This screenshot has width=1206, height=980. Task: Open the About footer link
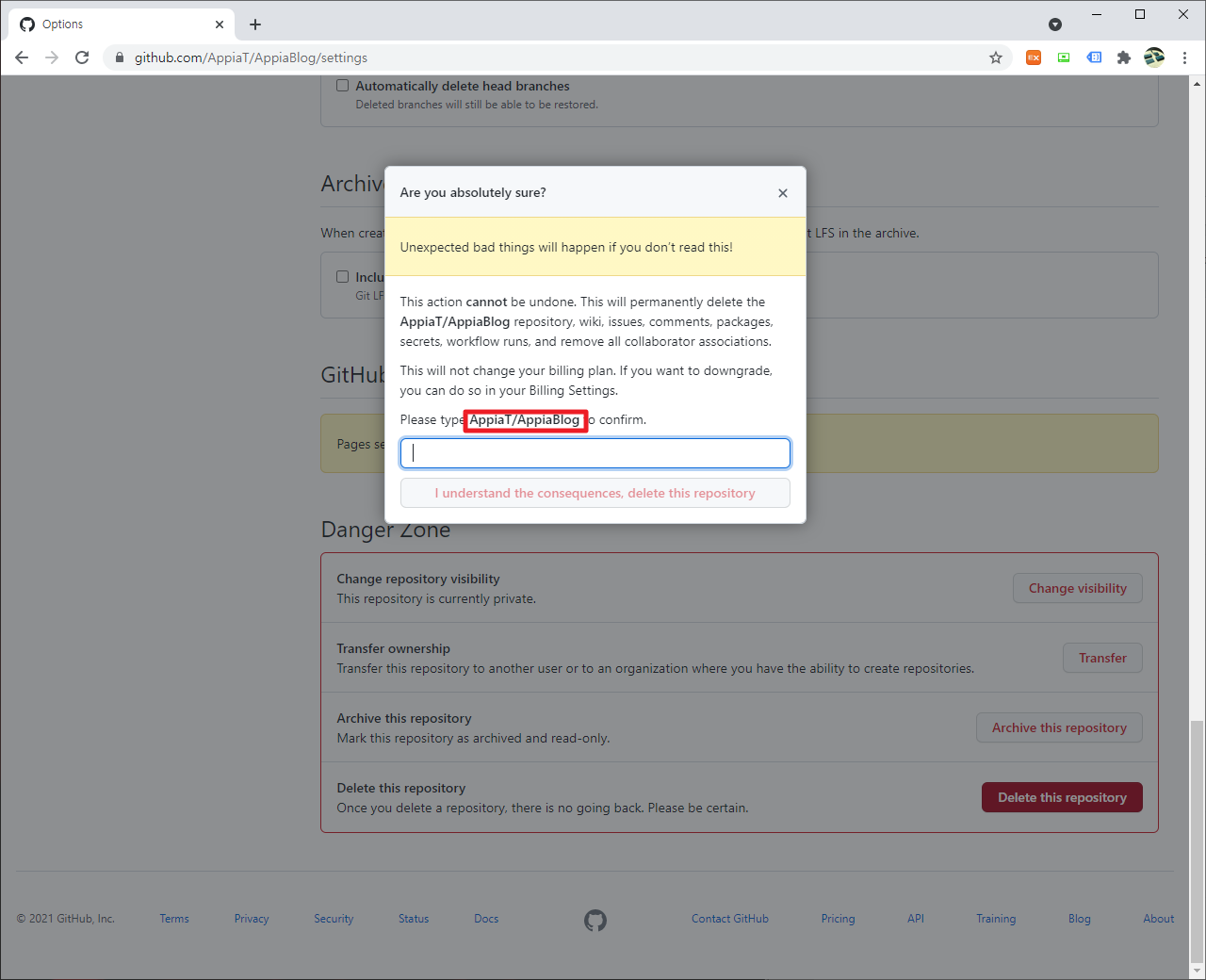(1159, 919)
